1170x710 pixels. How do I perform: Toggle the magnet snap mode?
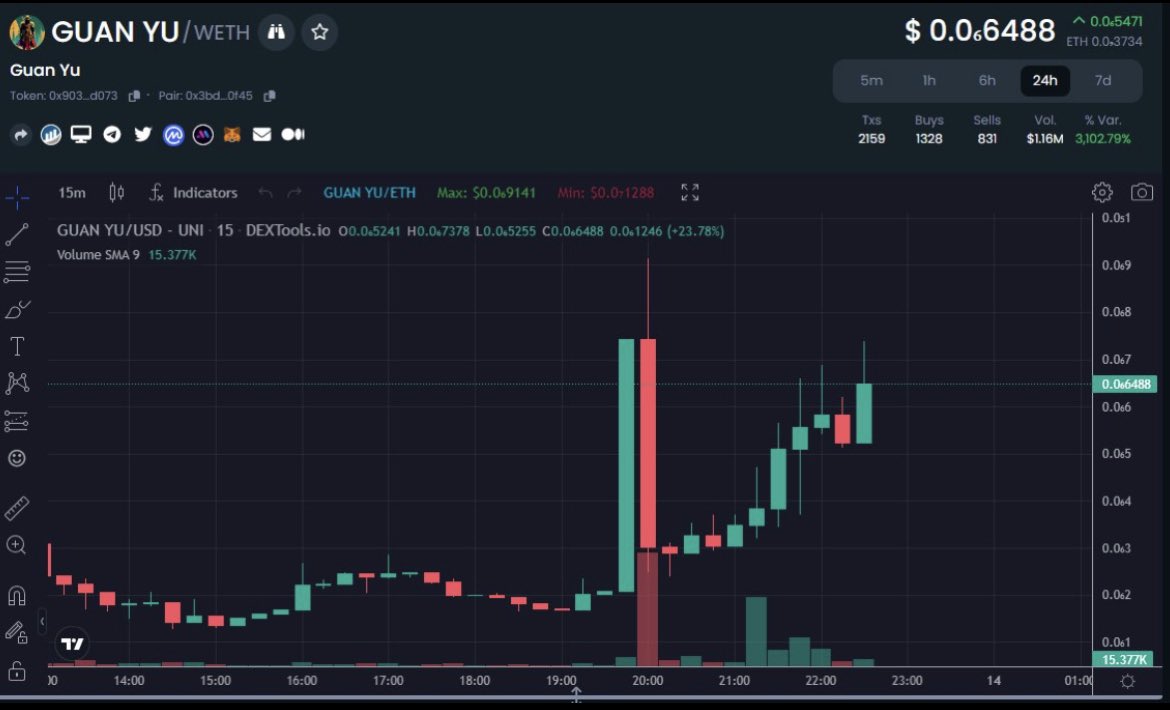[x=17, y=595]
